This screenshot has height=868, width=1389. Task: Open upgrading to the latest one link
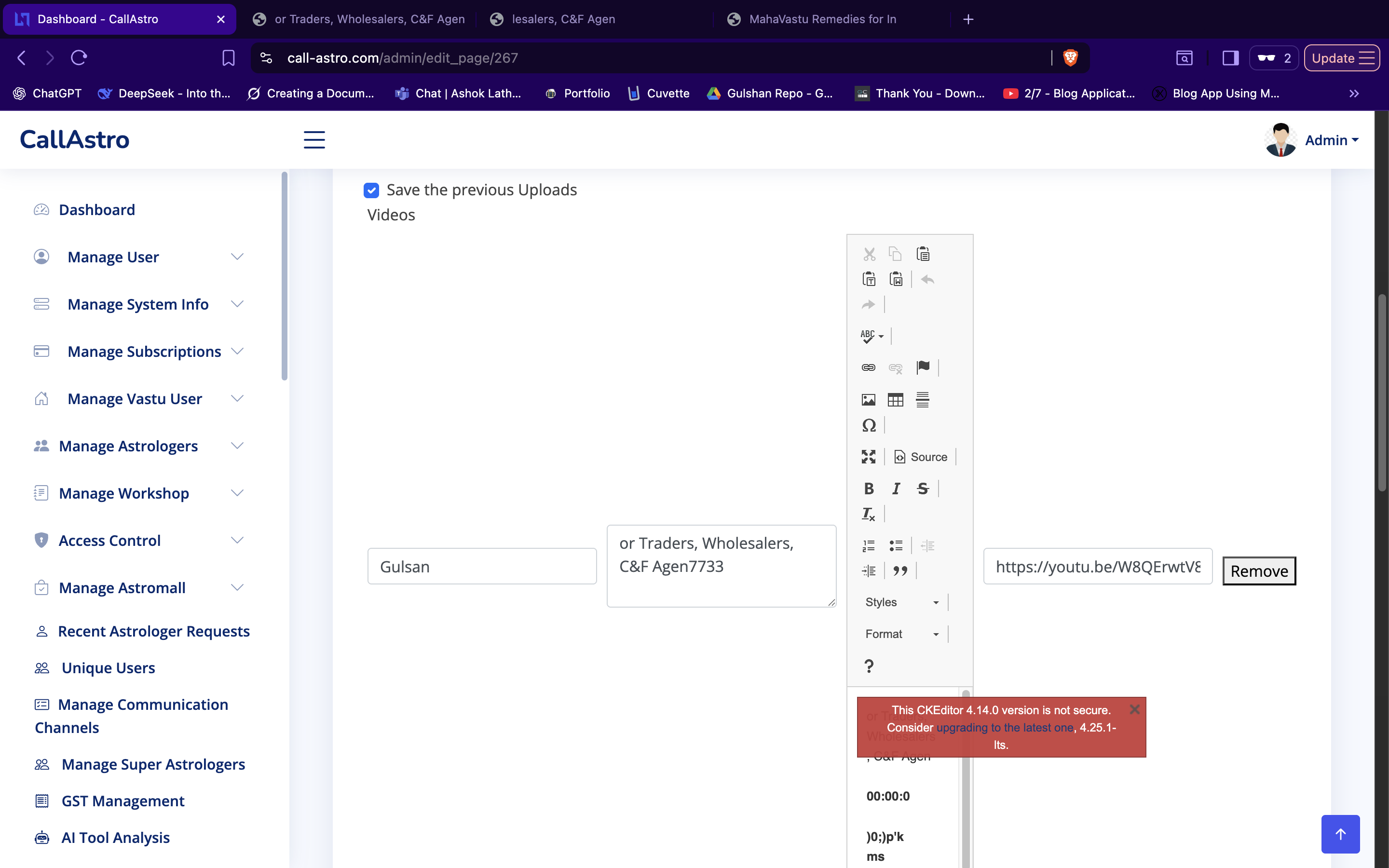[x=1005, y=727]
